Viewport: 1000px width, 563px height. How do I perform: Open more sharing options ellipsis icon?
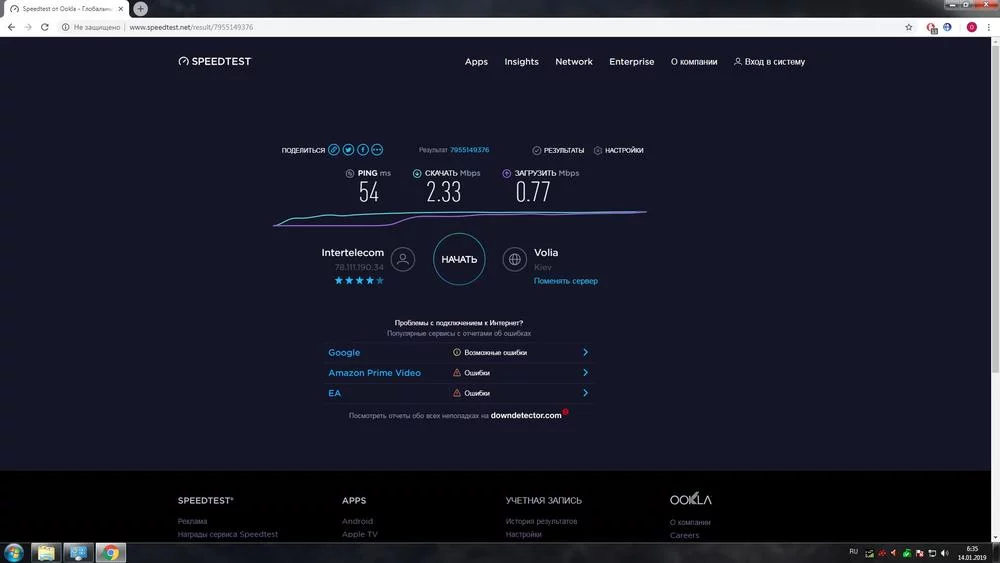pyautogui.click(x=377, y=150)
